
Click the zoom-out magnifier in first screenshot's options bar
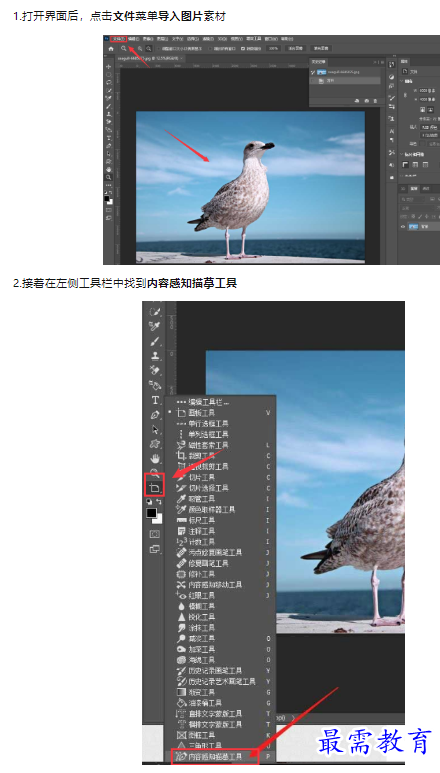pyautogui.click(x=148, y=48)
